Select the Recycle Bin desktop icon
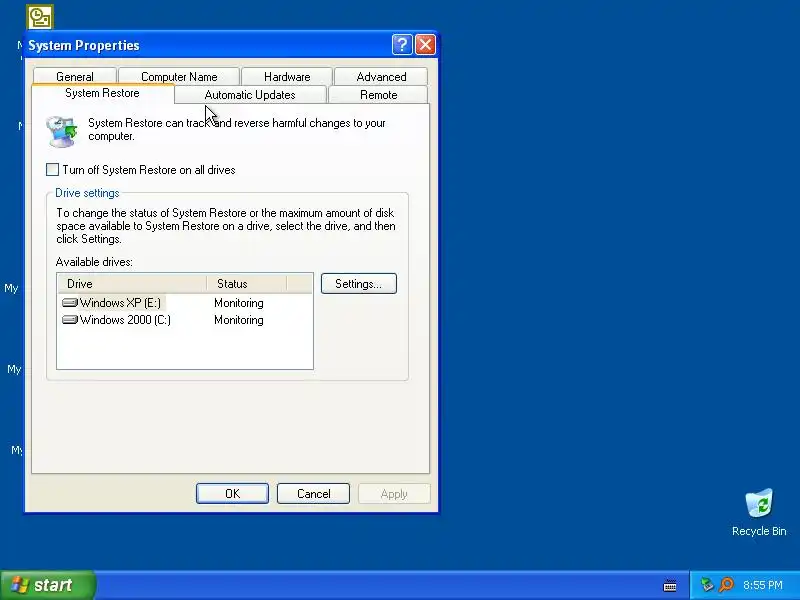Image resolution: width=800 pixels, height=600 pixels. (x=759, y=513)
